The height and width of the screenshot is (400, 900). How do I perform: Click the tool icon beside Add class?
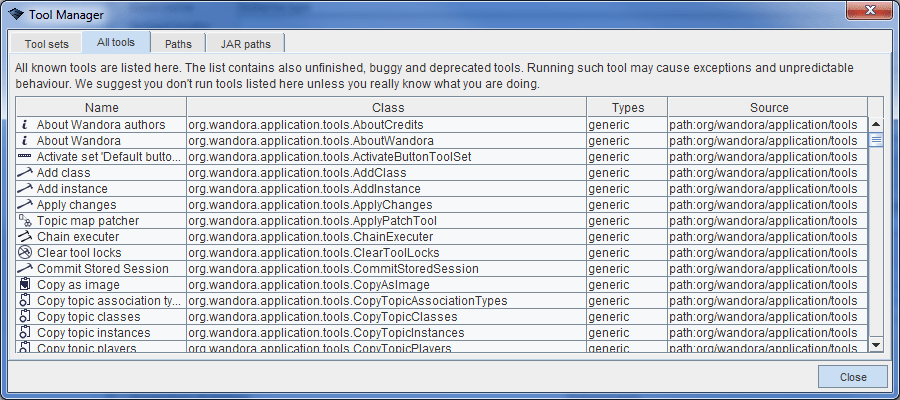[24, 173]
